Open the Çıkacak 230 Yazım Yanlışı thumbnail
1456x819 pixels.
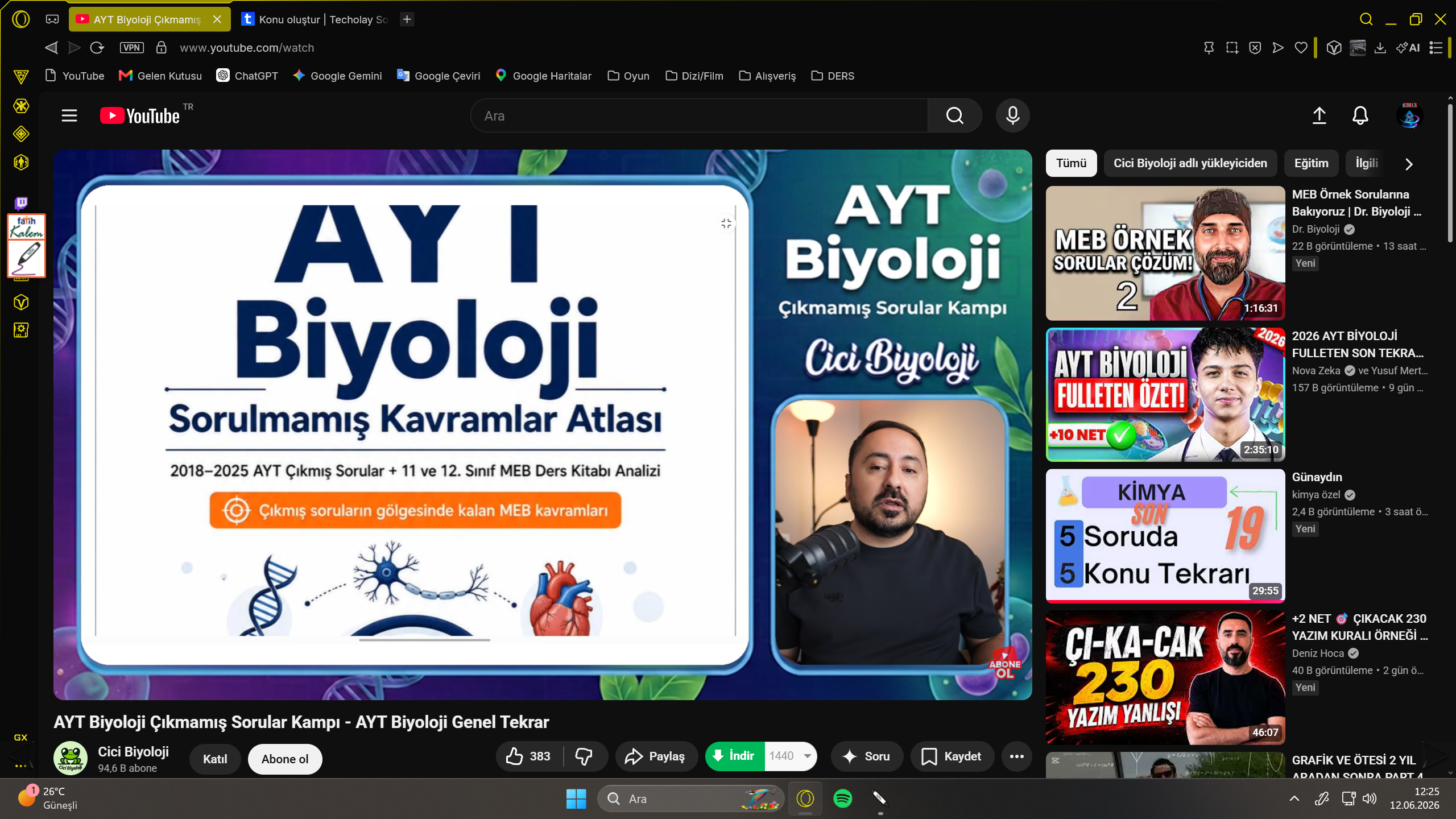1165,677
